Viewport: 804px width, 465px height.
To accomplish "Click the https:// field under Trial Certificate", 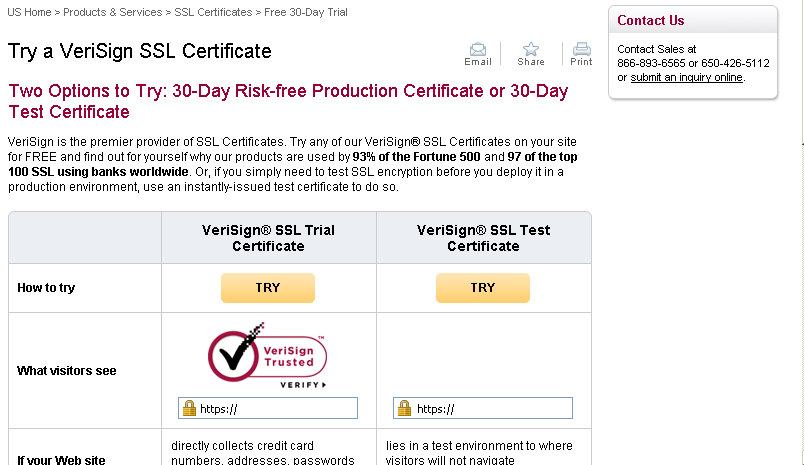I will pos(276,408).
